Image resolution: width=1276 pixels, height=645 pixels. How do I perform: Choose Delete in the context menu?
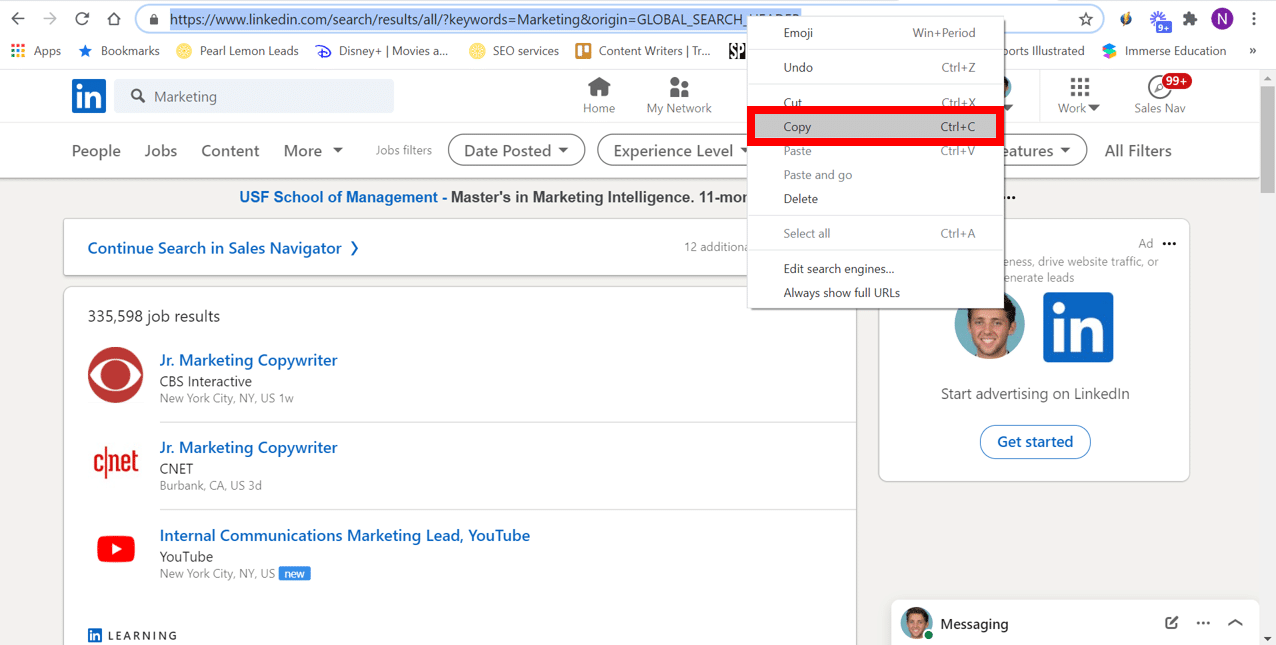coord(875,199)
